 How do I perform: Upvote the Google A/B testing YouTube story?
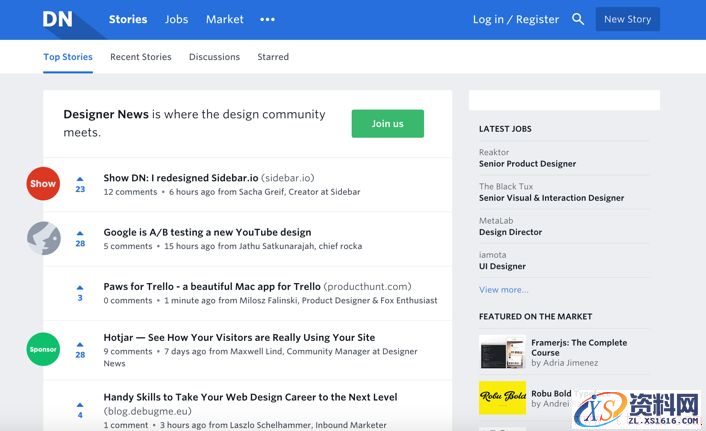tap(80, 233)
